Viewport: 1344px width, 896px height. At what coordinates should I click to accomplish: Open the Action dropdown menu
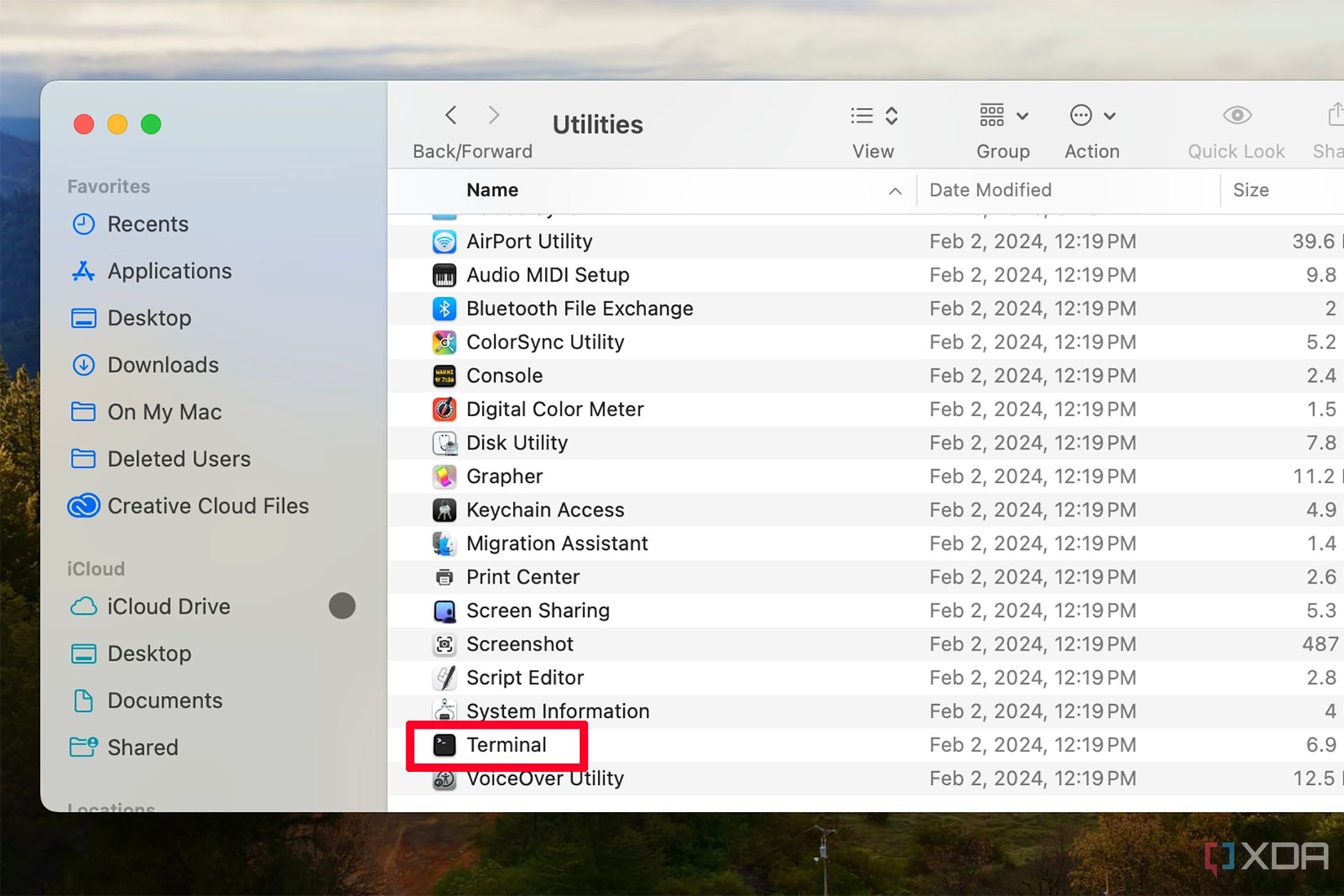[x=1092, y=116]
